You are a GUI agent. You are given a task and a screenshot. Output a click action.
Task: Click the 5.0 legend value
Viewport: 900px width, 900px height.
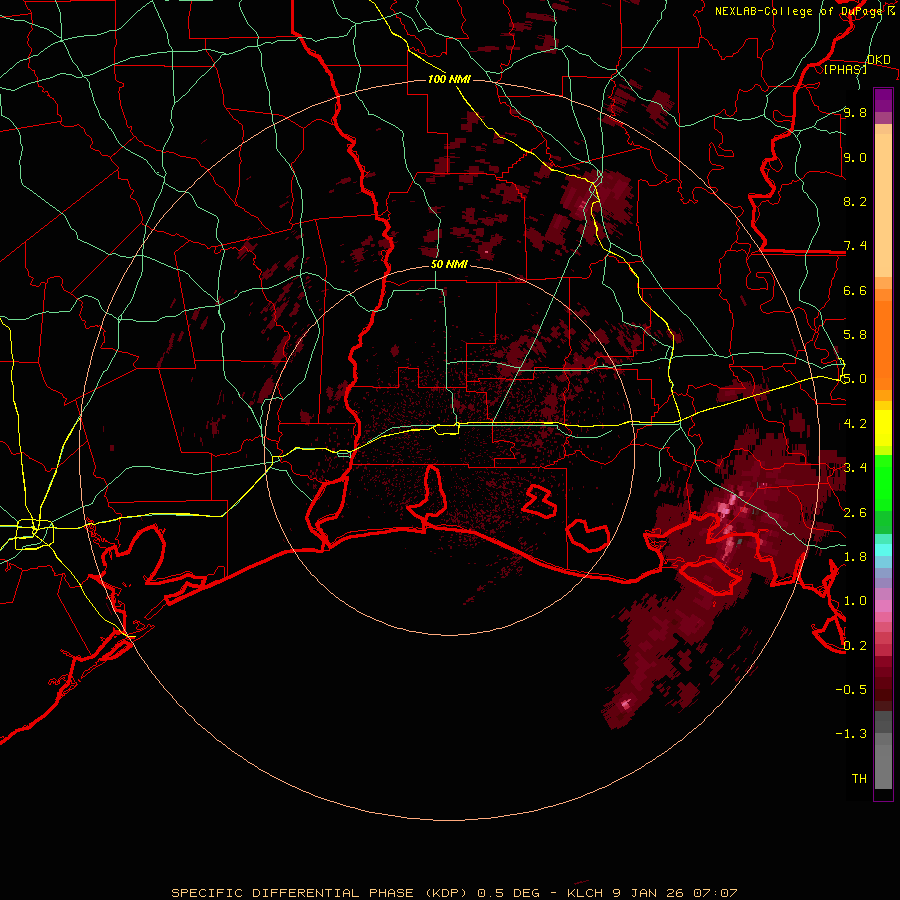coord(855,379)
